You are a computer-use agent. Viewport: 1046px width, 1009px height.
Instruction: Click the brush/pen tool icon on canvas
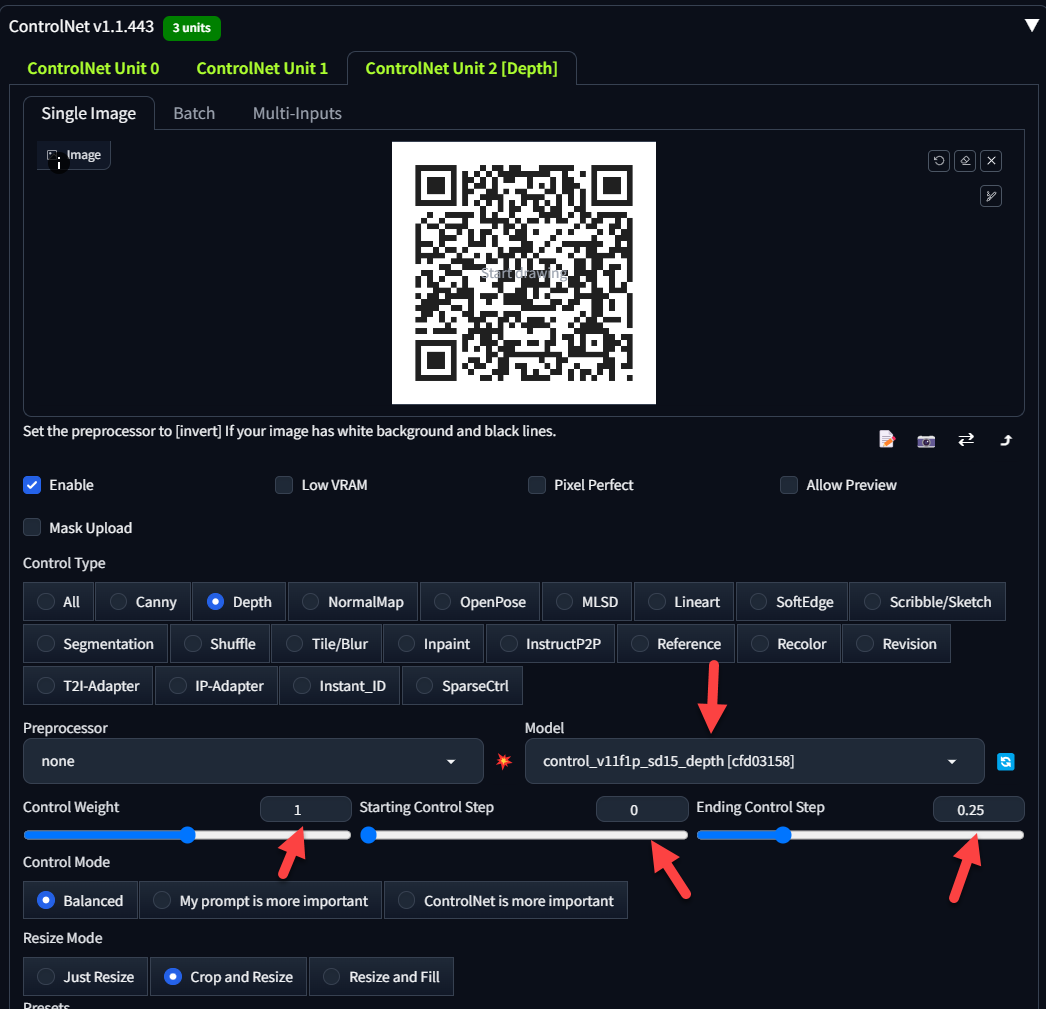click(x=991, y=196)
